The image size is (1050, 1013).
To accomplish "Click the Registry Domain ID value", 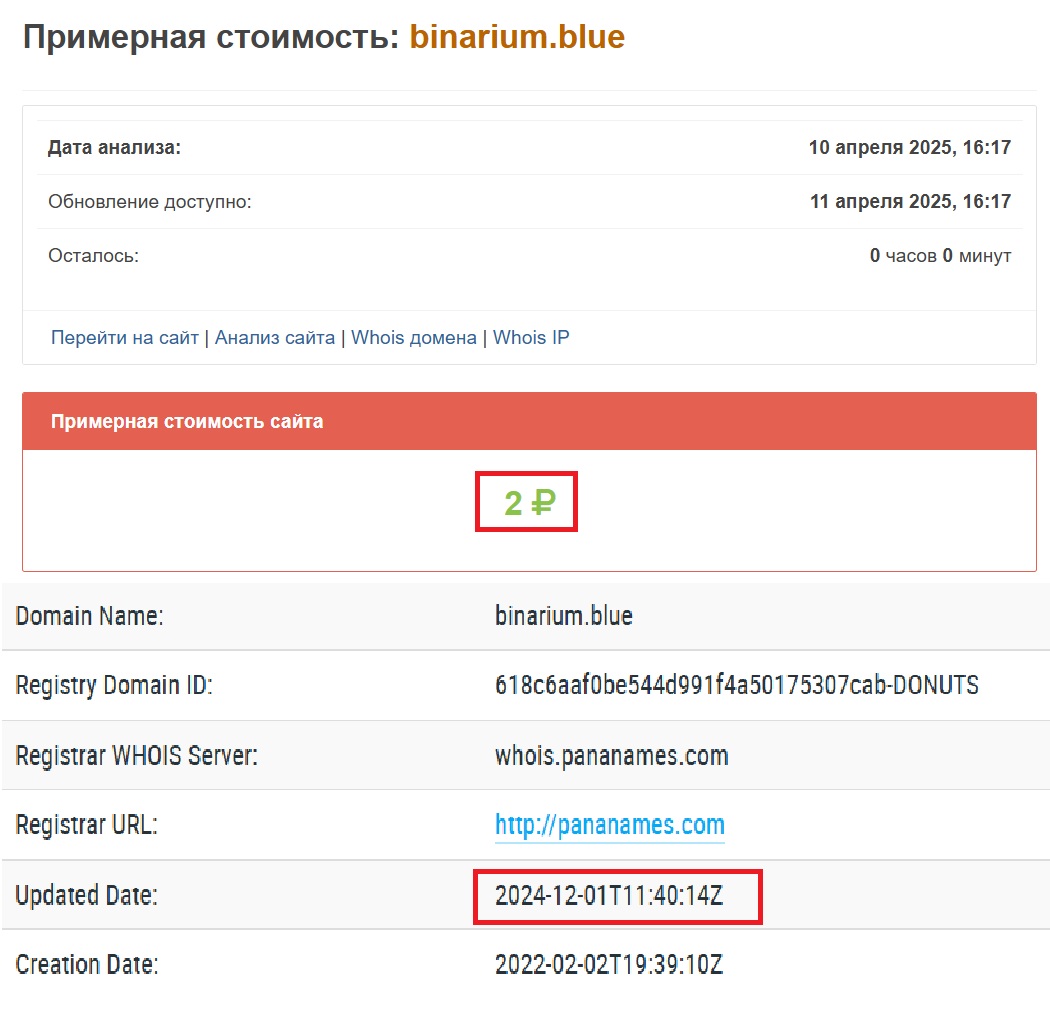I will (736, 685).
